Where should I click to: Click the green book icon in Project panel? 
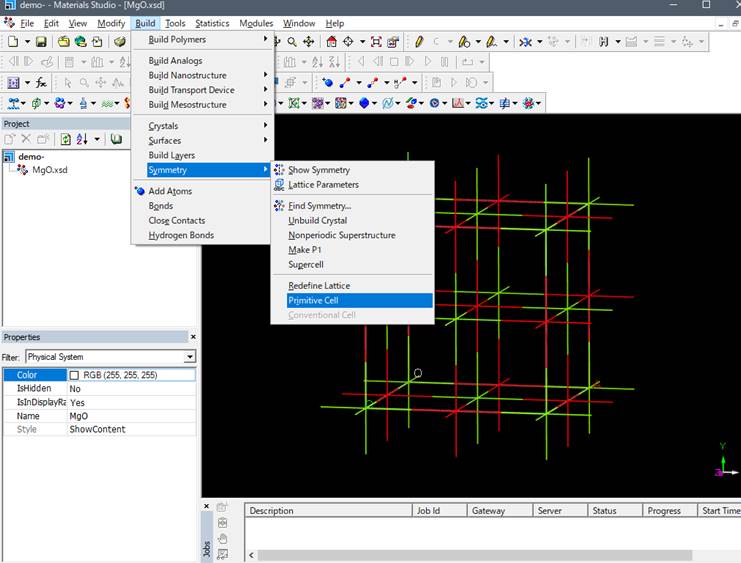pyautogui.click(x=116, y=139)
